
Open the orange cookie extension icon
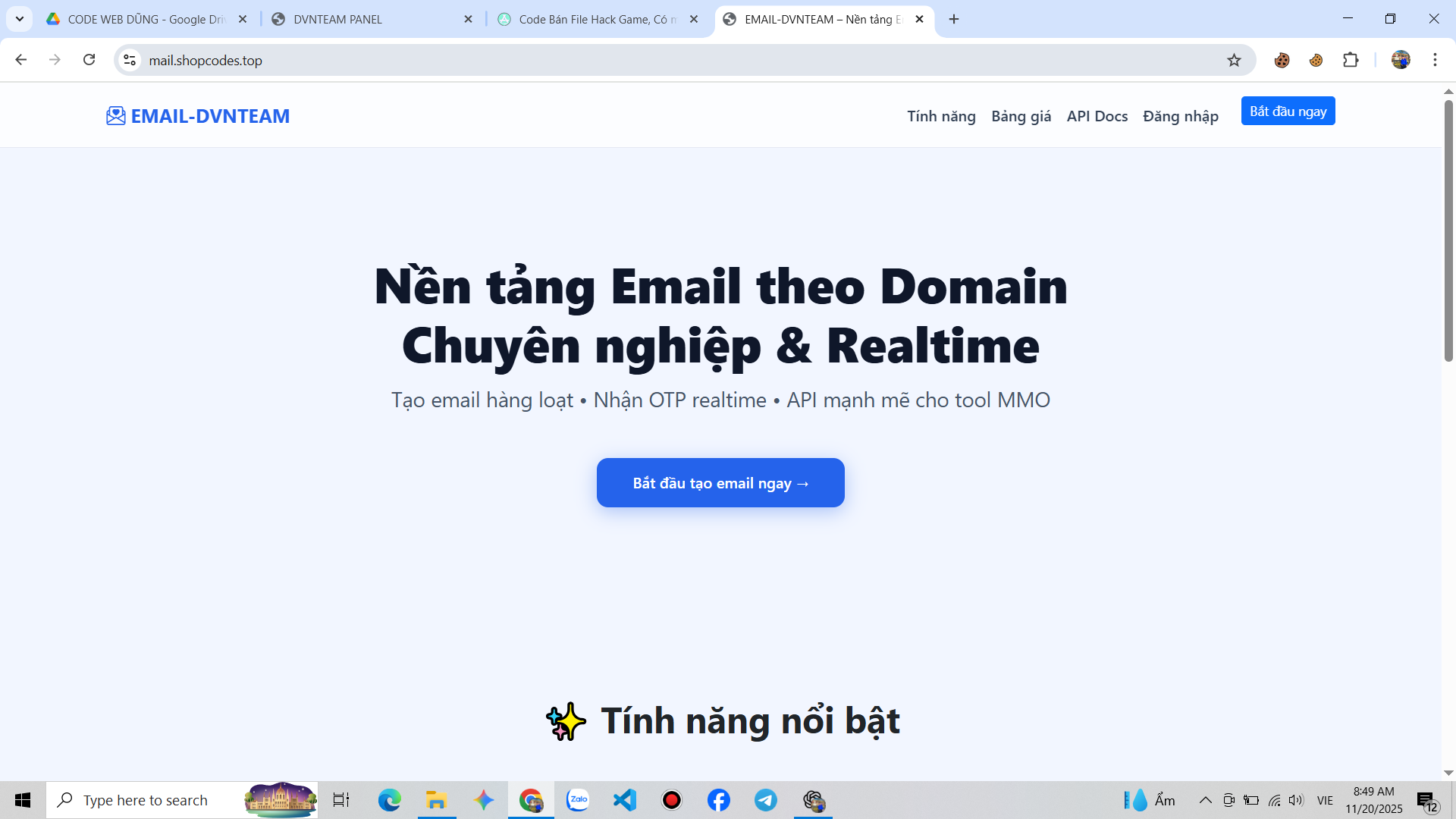1316,60
